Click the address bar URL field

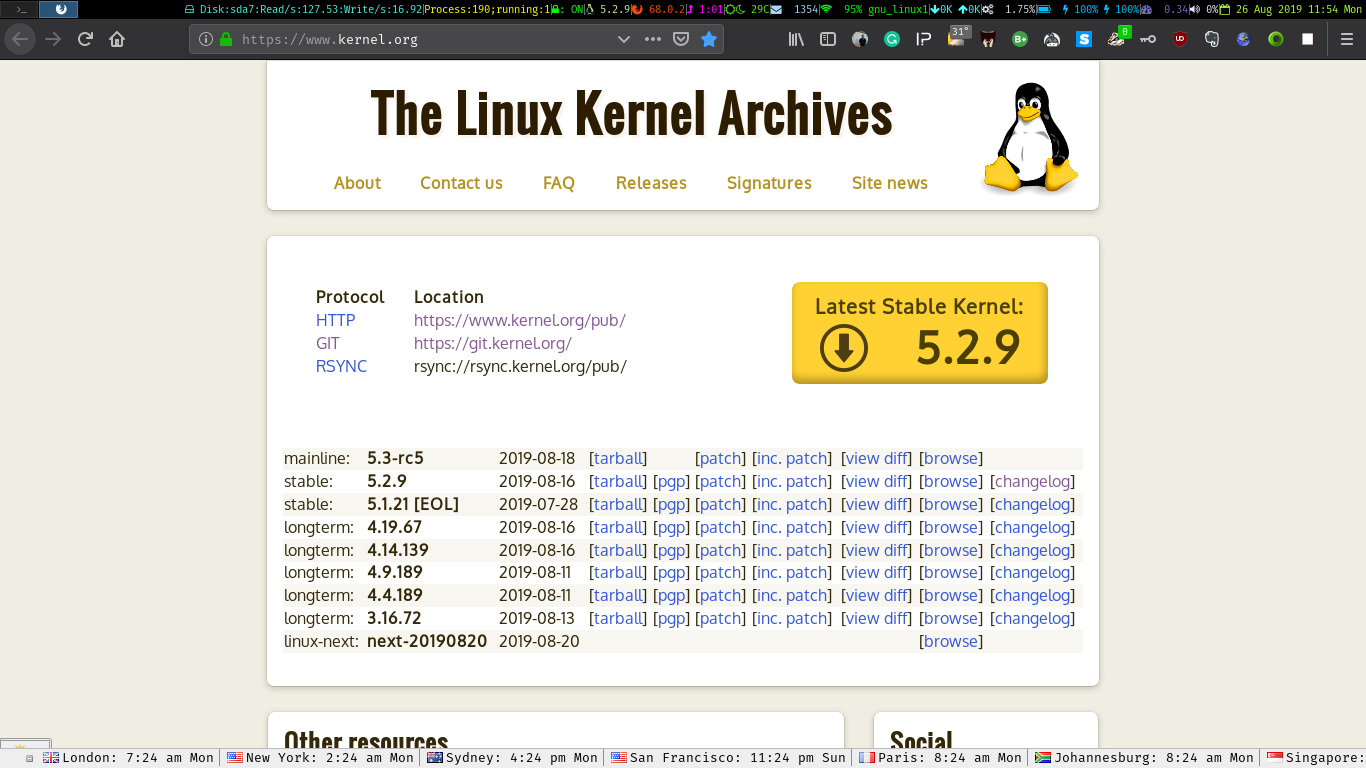(420, 39)
